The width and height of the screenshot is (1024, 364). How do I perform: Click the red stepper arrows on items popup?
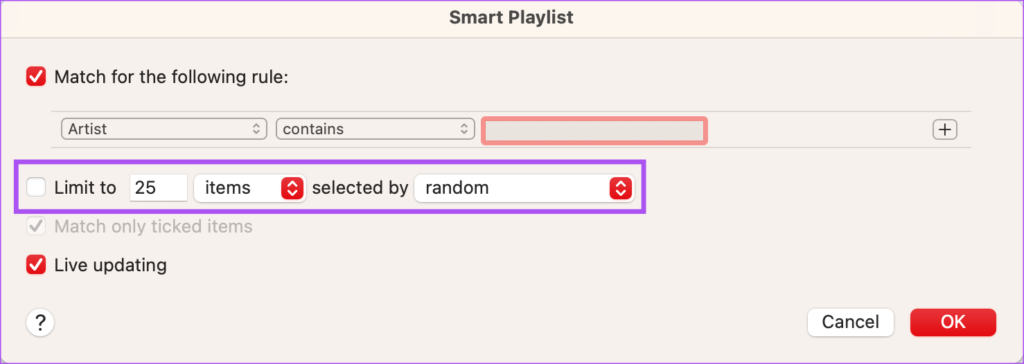tap(292, 188)
